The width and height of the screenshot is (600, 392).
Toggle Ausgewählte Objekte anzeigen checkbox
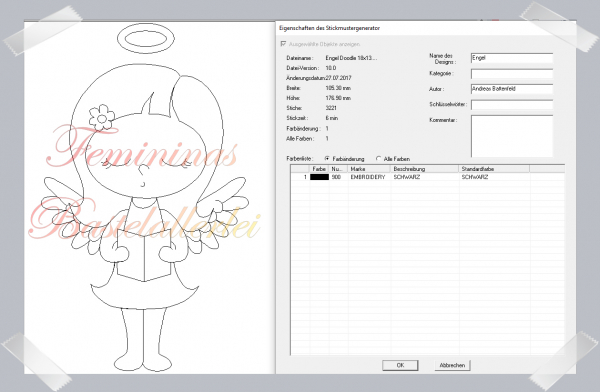coord(283,44)
